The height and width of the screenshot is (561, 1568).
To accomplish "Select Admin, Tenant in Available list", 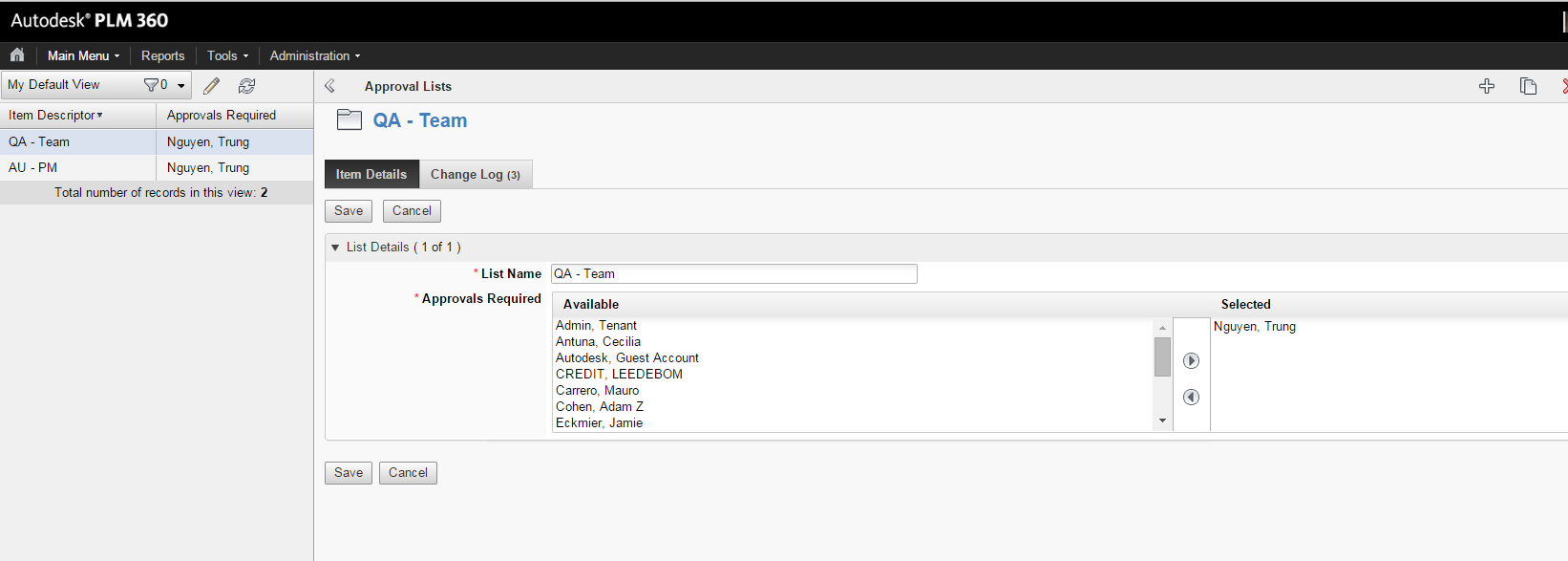I will pyautogui.click(x=596, y=325).
